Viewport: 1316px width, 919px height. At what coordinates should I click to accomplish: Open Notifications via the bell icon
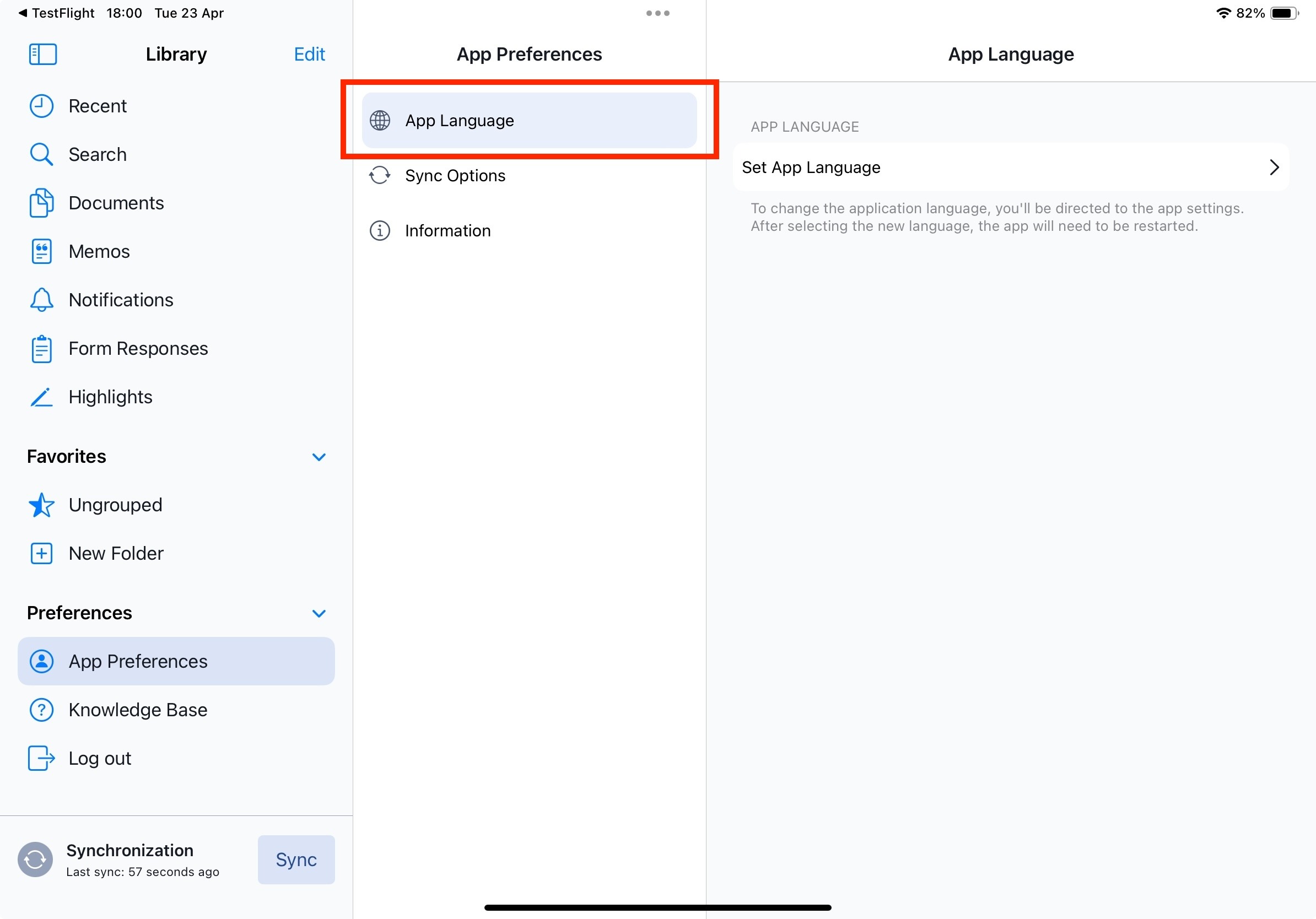tap(41, 300)
